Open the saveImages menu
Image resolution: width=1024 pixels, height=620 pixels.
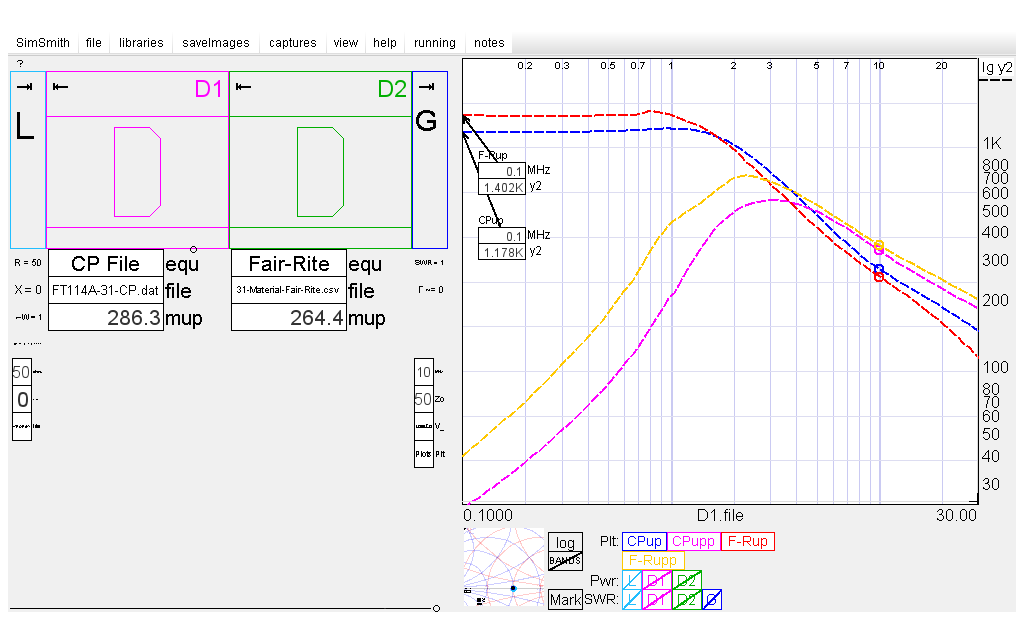click(216, 42)
